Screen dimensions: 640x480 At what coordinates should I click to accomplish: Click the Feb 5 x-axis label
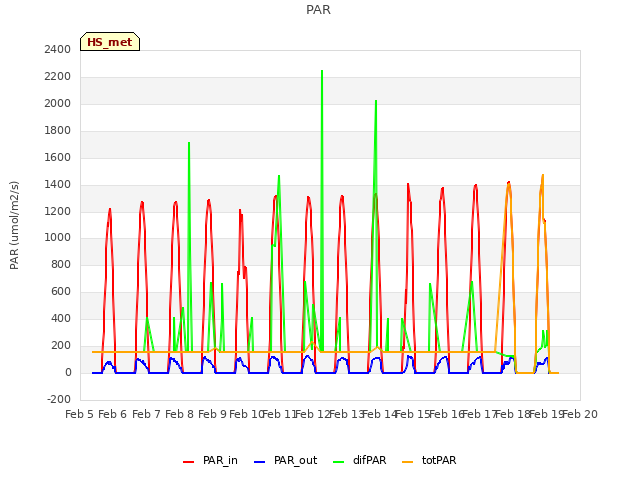[80, 414]
